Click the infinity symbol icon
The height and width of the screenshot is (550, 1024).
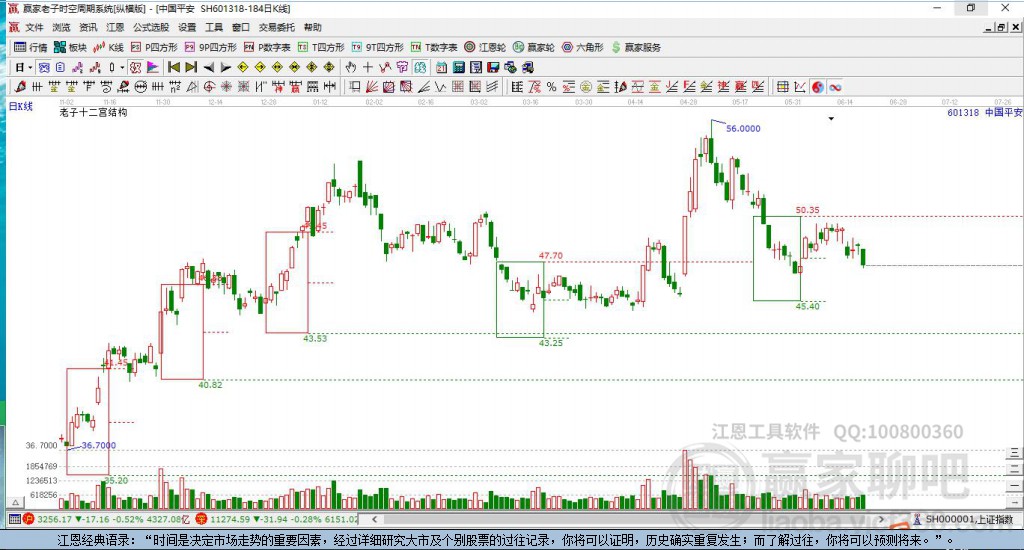tap(835, 87)
